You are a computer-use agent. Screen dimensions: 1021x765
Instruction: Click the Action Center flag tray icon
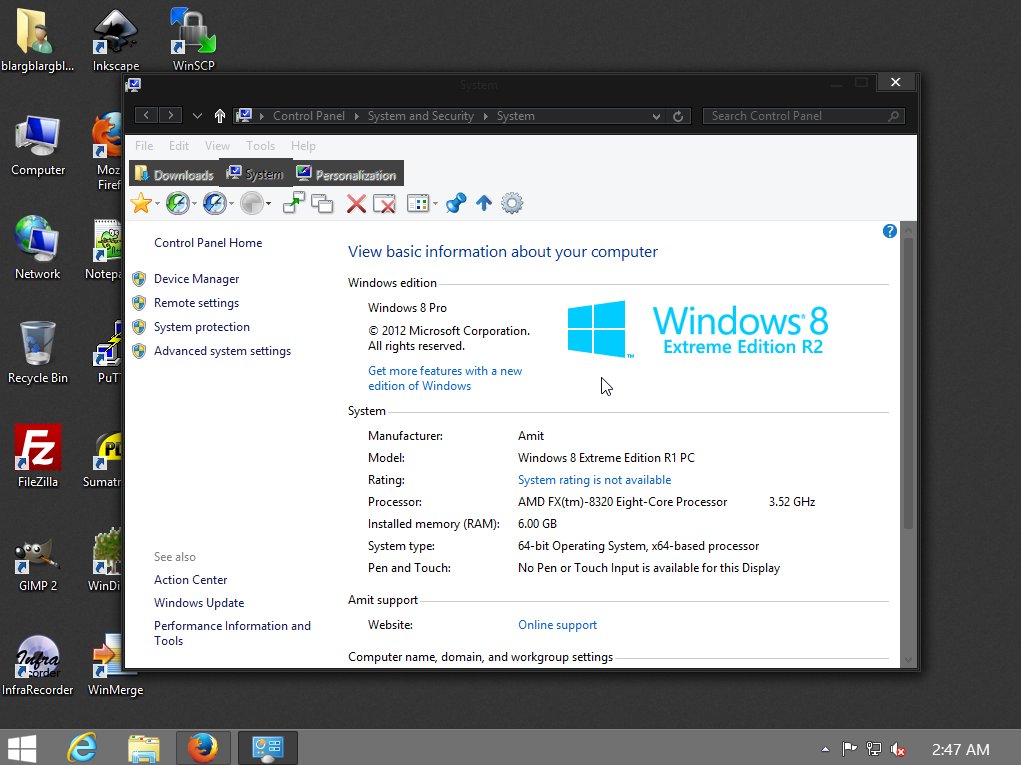849,749
